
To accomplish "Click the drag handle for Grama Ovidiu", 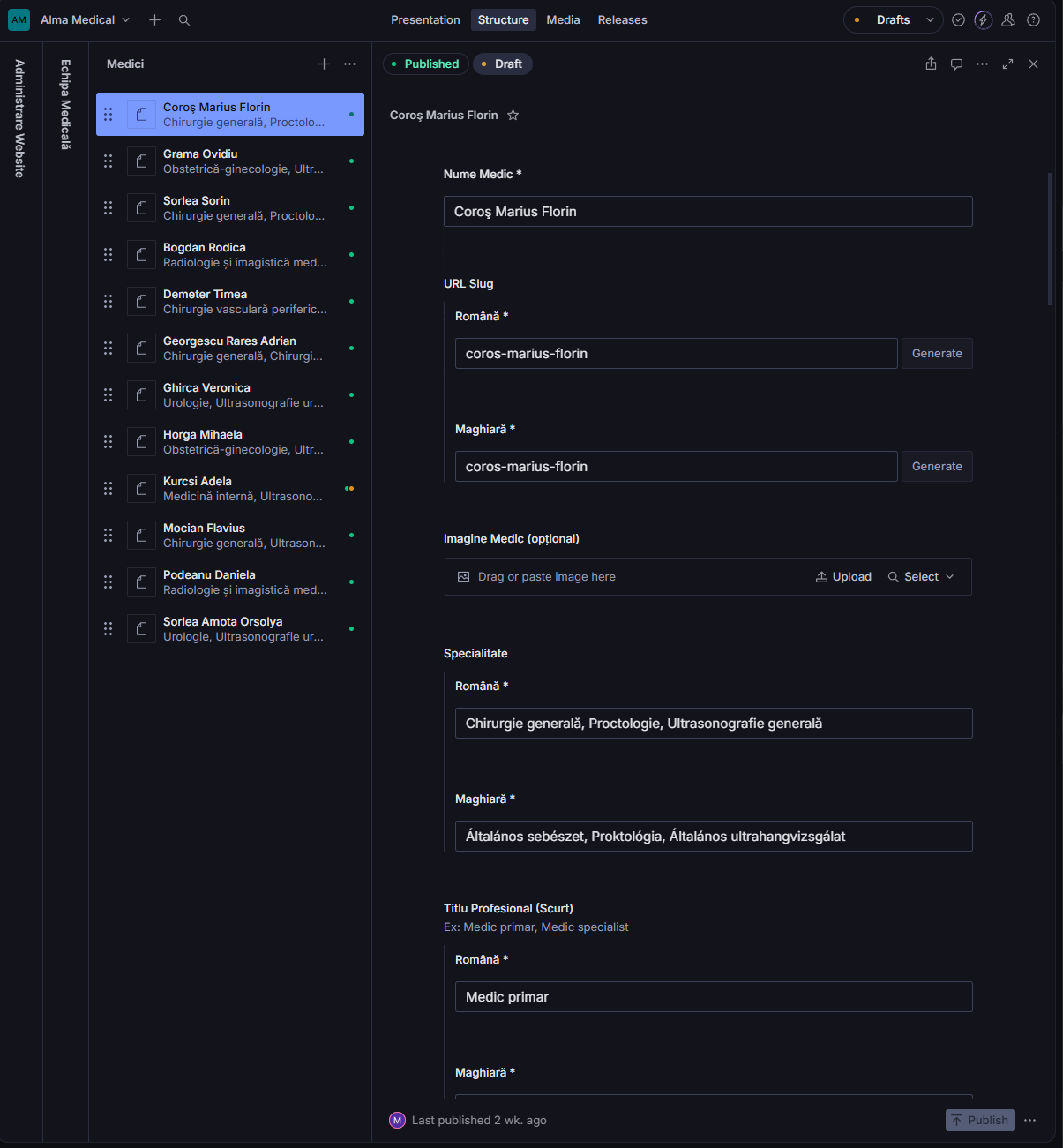I will (108, 161).
